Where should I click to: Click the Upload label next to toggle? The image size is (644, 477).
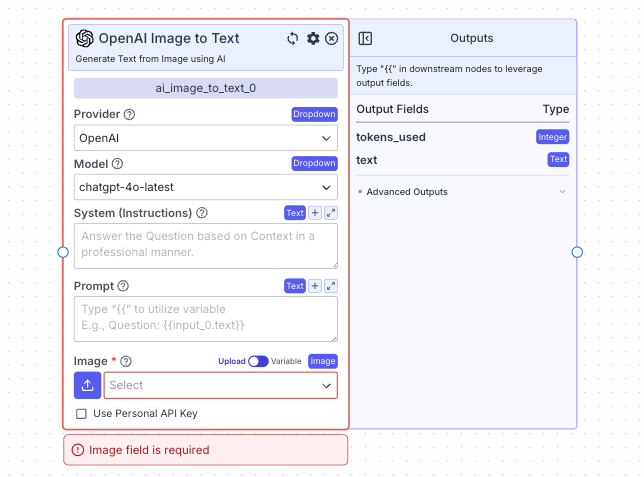point(232,361)
